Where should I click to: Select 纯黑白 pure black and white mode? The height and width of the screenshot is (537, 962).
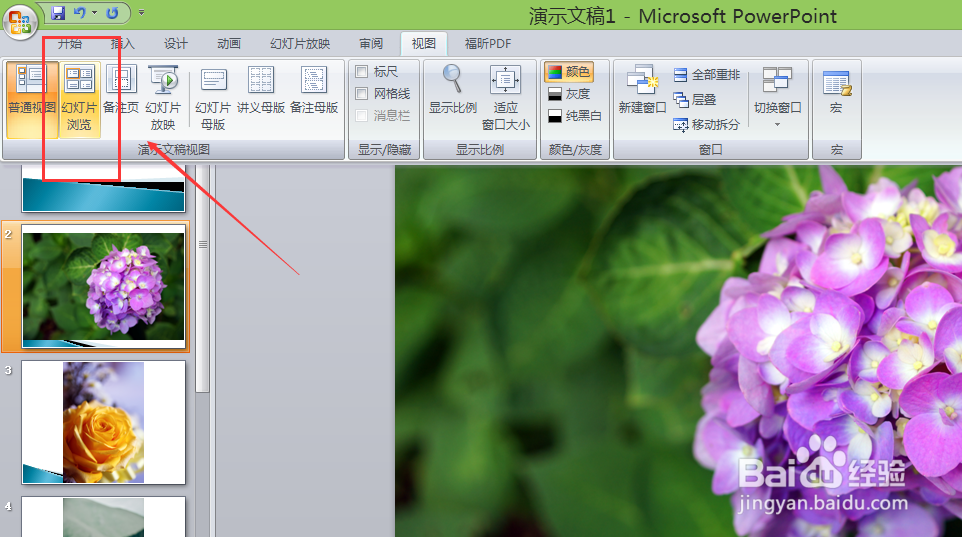coord(575,115)
